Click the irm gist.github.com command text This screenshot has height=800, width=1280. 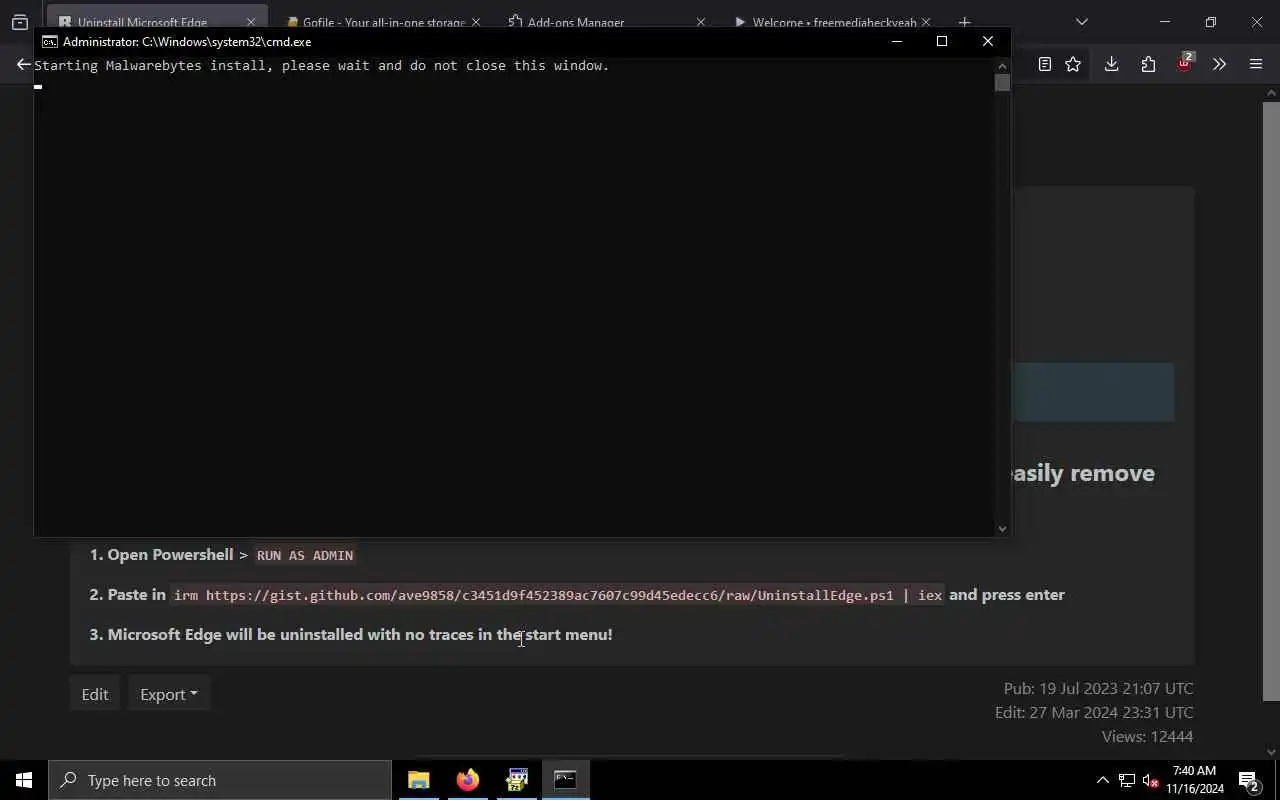[x=558, y=595]
